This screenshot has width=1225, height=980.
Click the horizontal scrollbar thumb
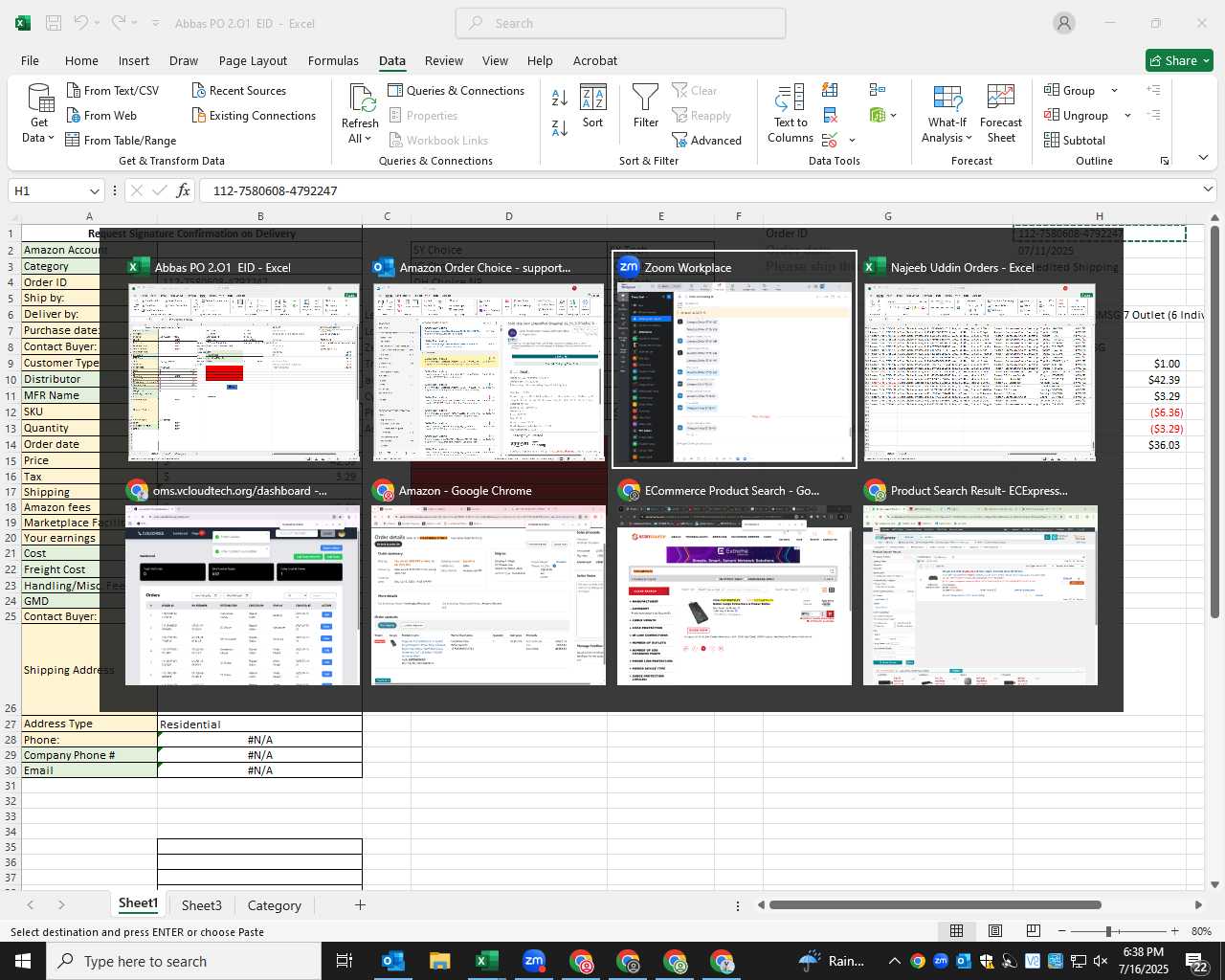click(935, 904)
